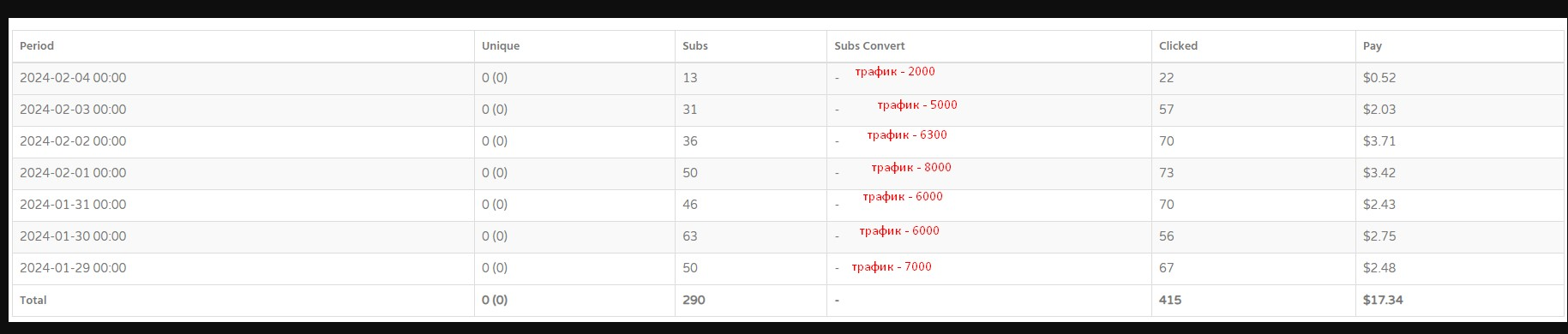This screenshot has width=1568, height=334.
Task: Select the Subs column header
Action: pyautogui.click(x=695, y=46)
